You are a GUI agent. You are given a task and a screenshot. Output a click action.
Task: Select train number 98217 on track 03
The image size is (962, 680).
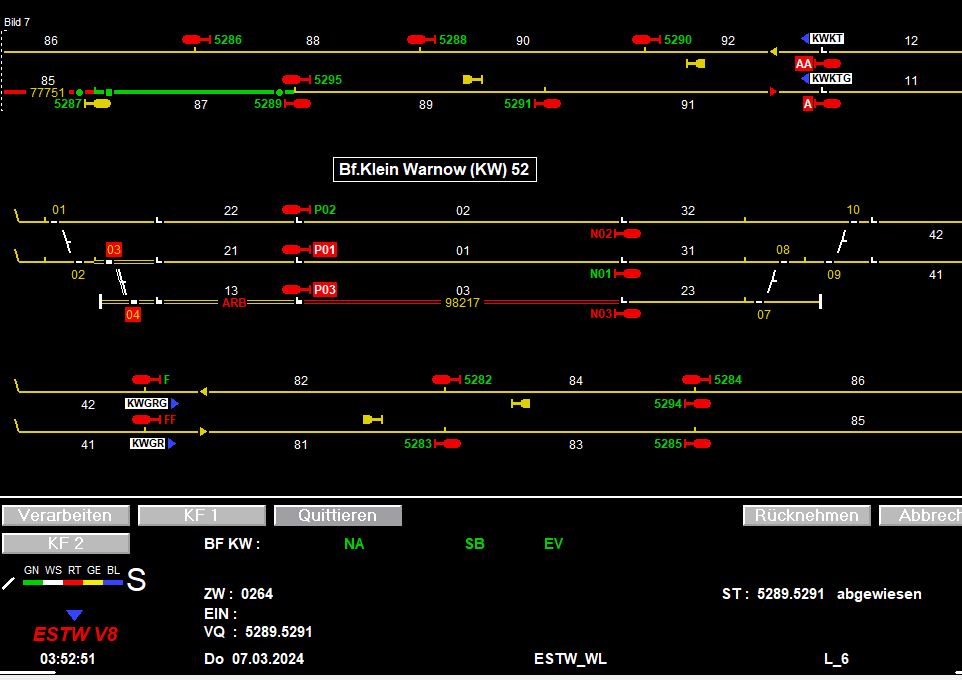pyautogui.click(x=462, y=303)
